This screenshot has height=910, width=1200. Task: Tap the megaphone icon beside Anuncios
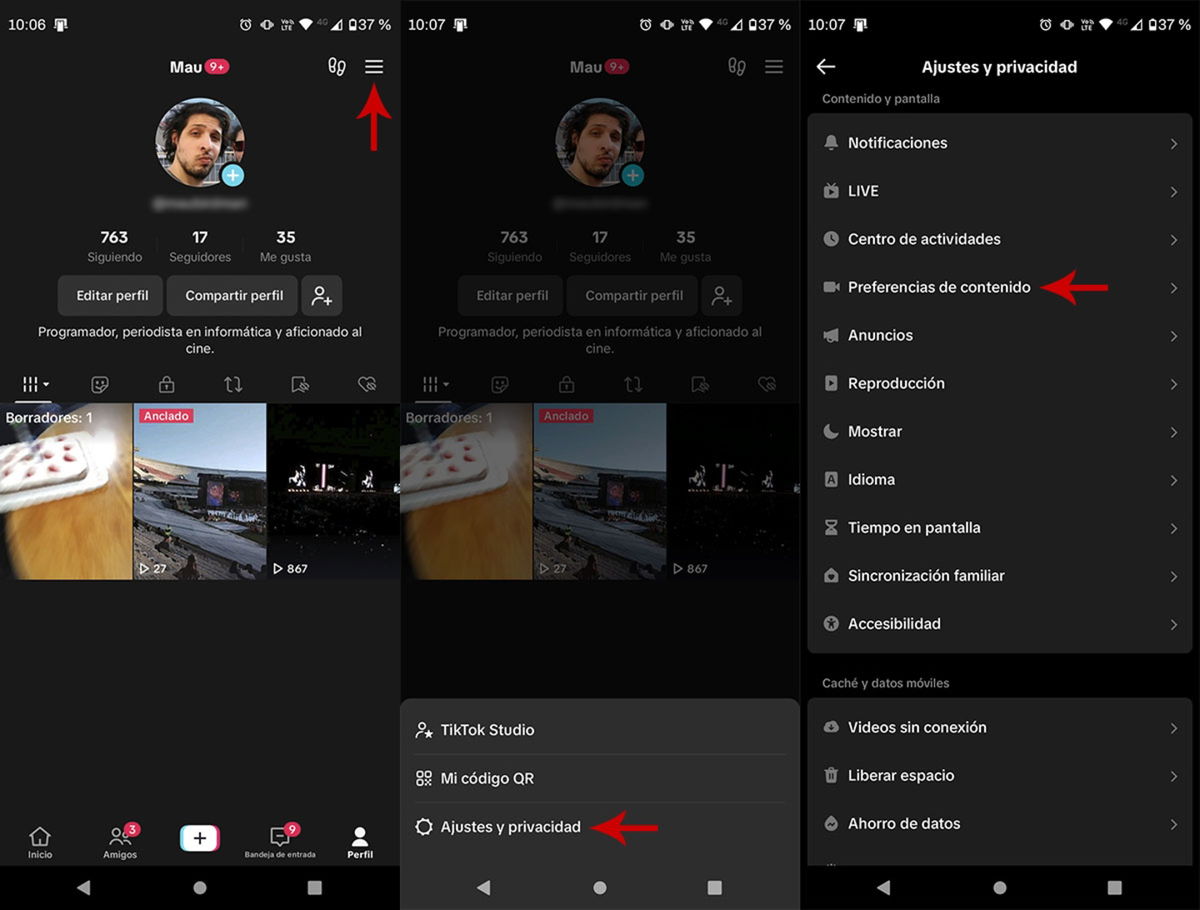pyautogui.click(x=831, y=335)
